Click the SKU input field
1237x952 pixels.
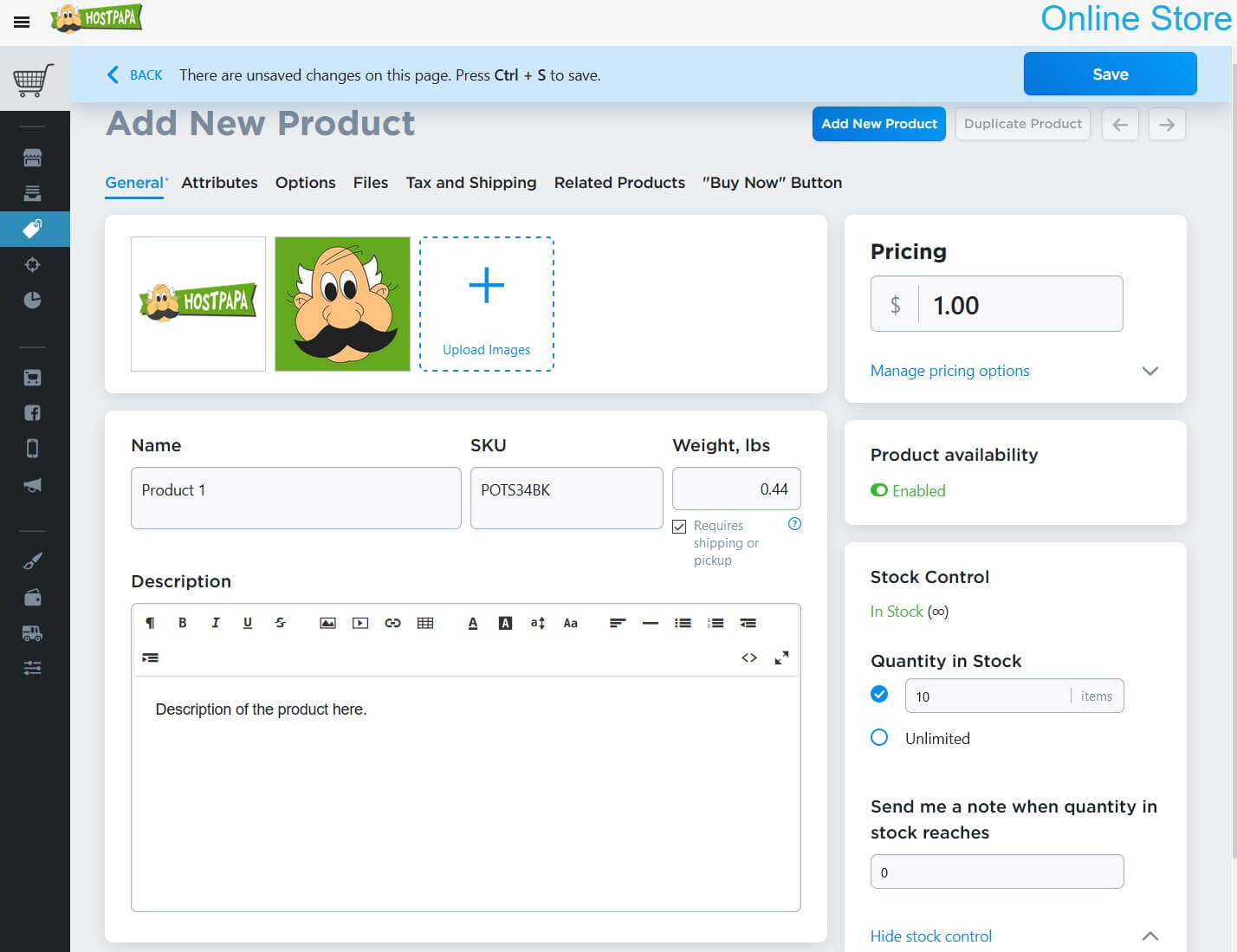tap(566, 498)
